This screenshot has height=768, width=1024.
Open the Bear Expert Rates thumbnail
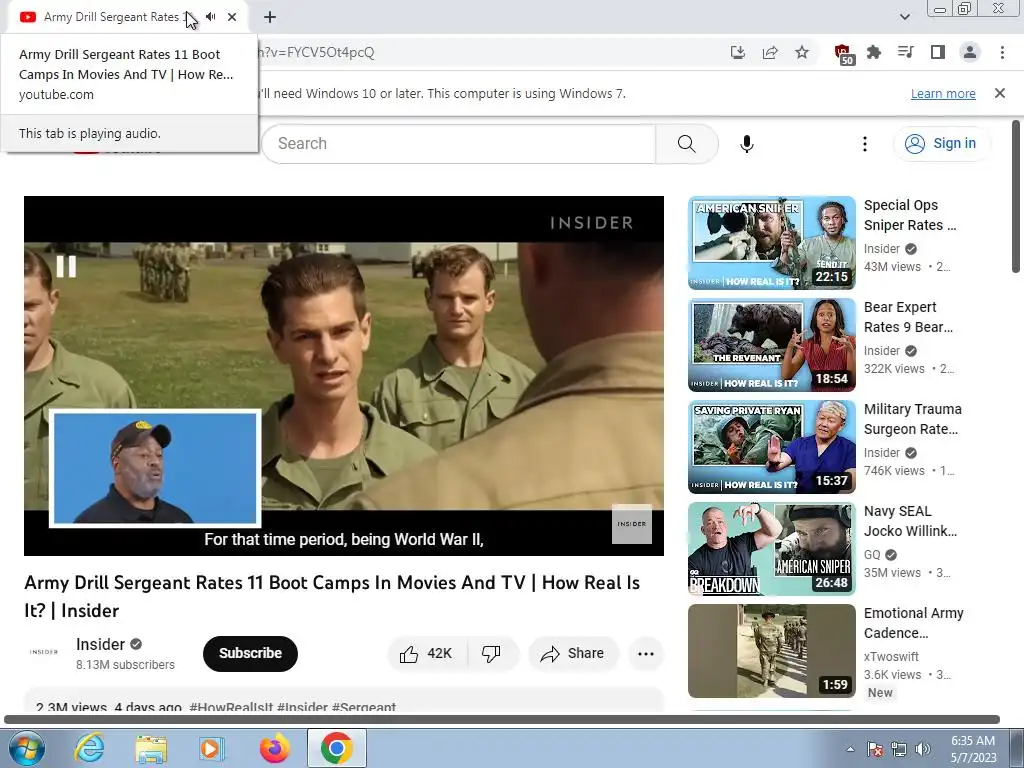pos(771,345)
